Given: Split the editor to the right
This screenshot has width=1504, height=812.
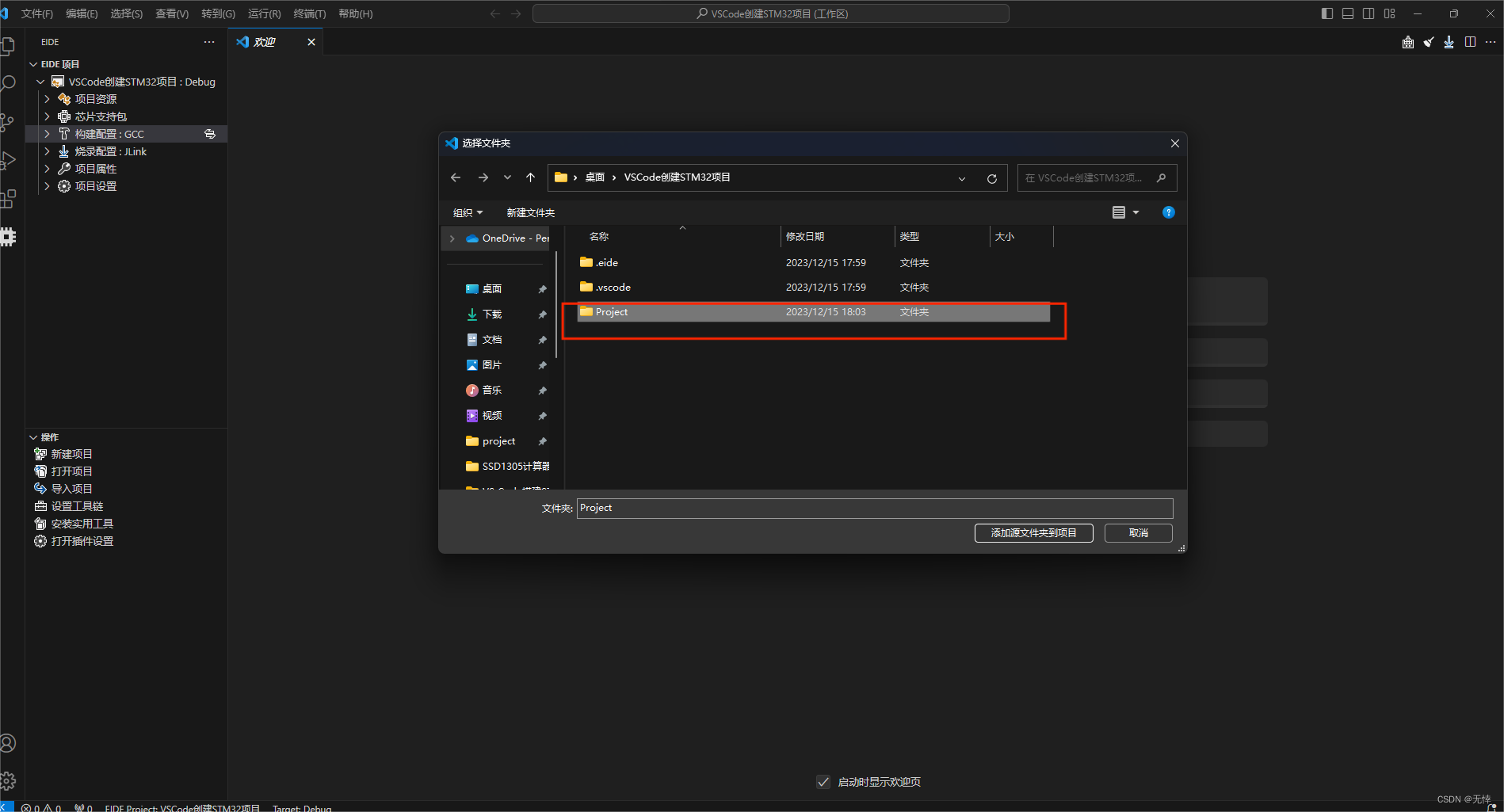Looking at the screenshot, I should [1470, 42].
